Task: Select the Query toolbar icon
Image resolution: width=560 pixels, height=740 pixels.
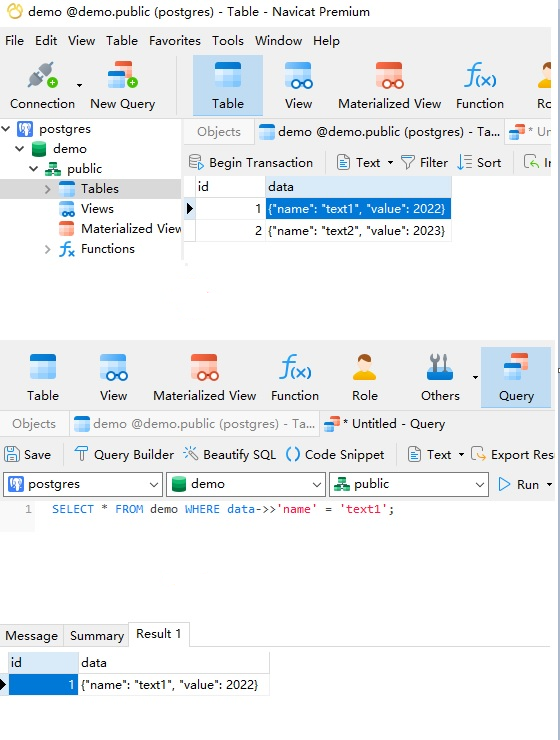Action: click(516, 378)
